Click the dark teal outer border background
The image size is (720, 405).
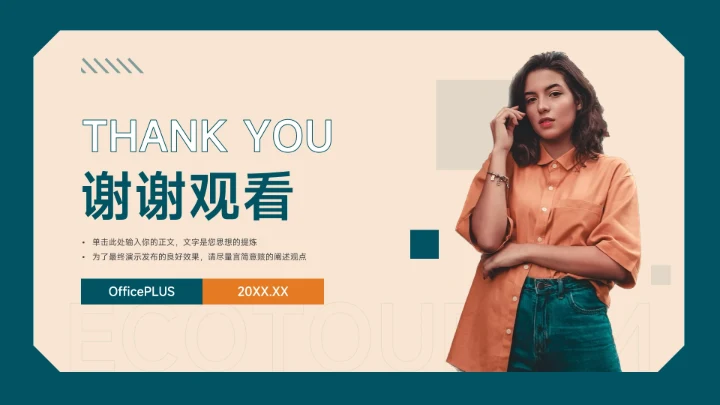coord(360,15)
